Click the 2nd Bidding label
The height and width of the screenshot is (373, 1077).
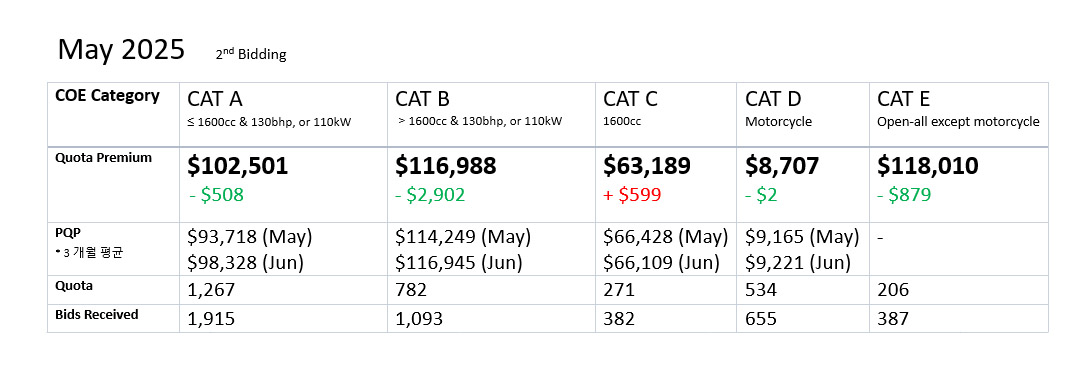[x=251, y=54]
